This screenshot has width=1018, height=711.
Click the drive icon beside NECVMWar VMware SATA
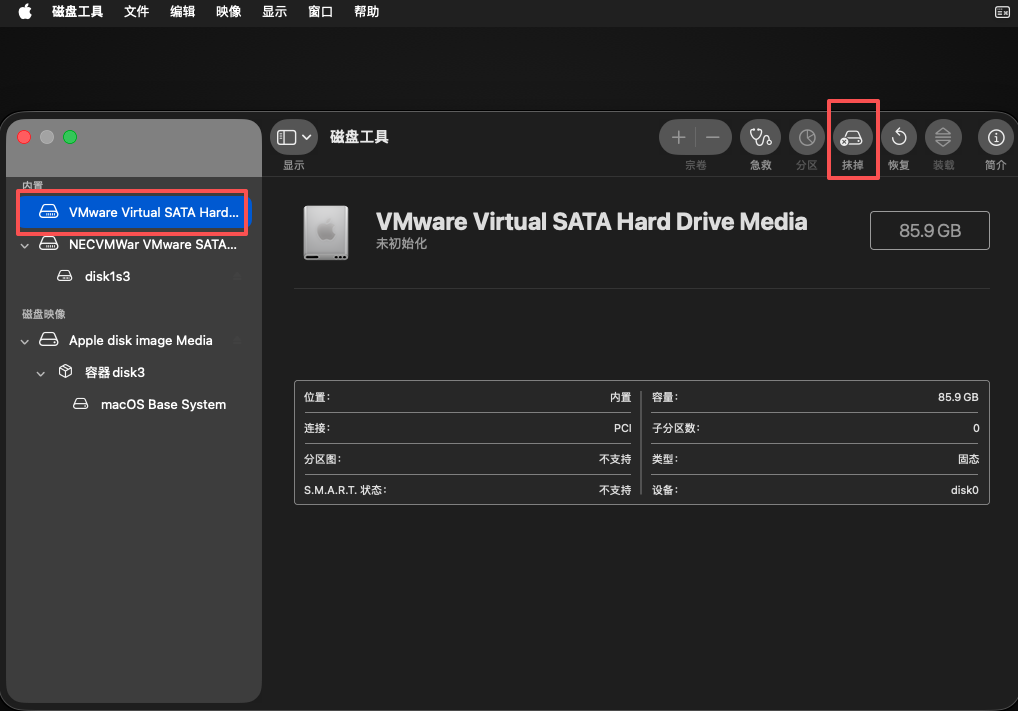(49, 243)
